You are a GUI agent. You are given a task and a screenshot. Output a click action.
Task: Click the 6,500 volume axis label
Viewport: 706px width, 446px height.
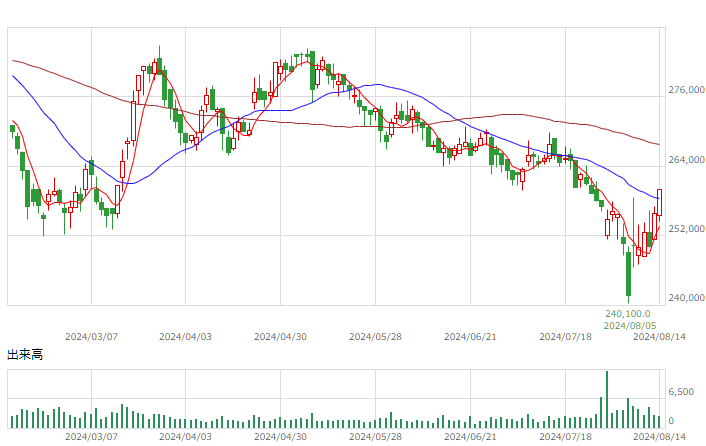[x=681, y=392]
